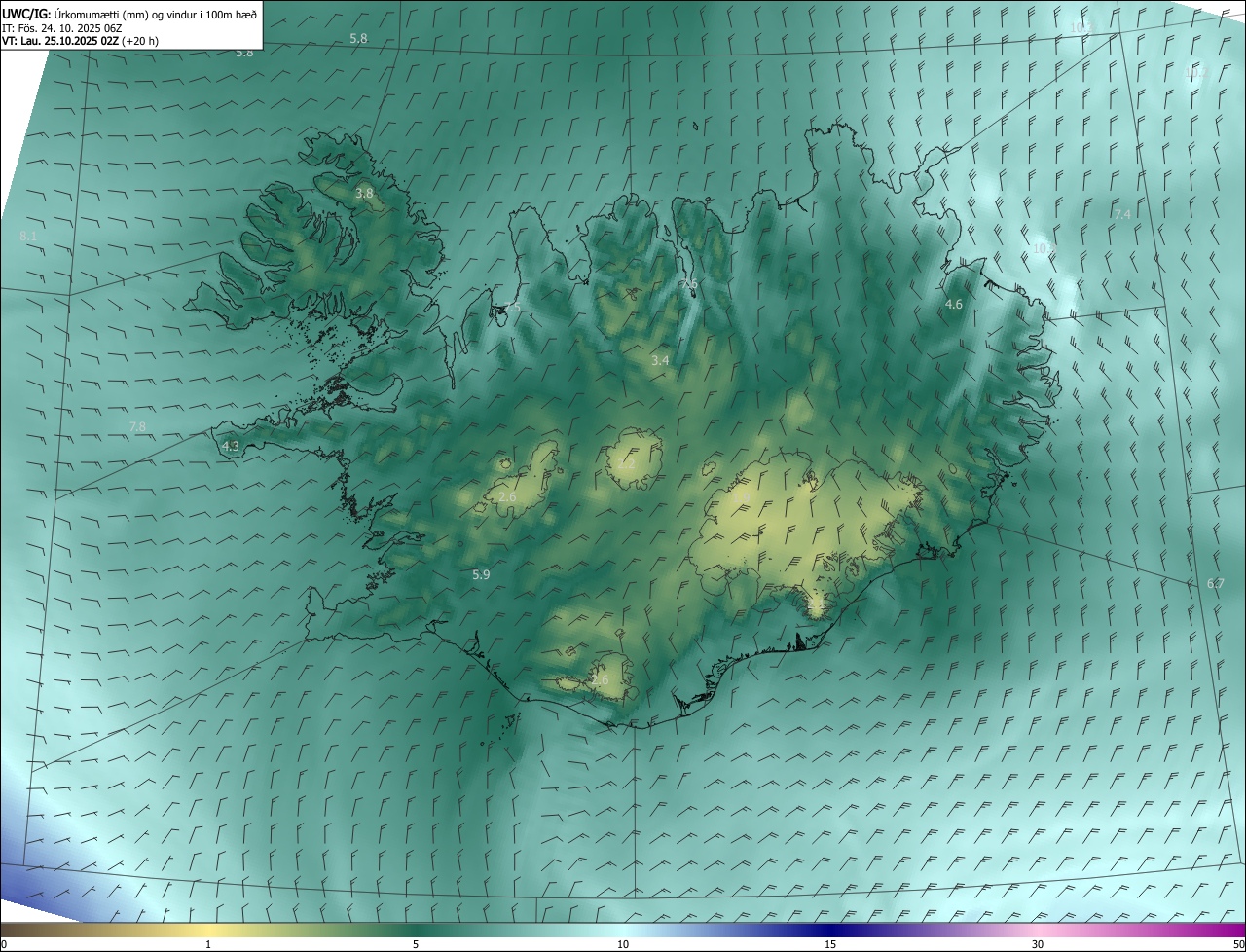Click the 7.5 value label
The height and width of the screenshot is (952, 1246).
[512, 308]
